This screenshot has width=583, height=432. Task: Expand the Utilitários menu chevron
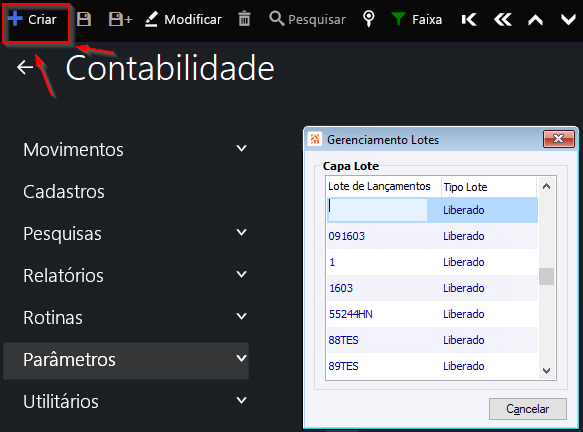pyautogui.click(x=242, y=400)
